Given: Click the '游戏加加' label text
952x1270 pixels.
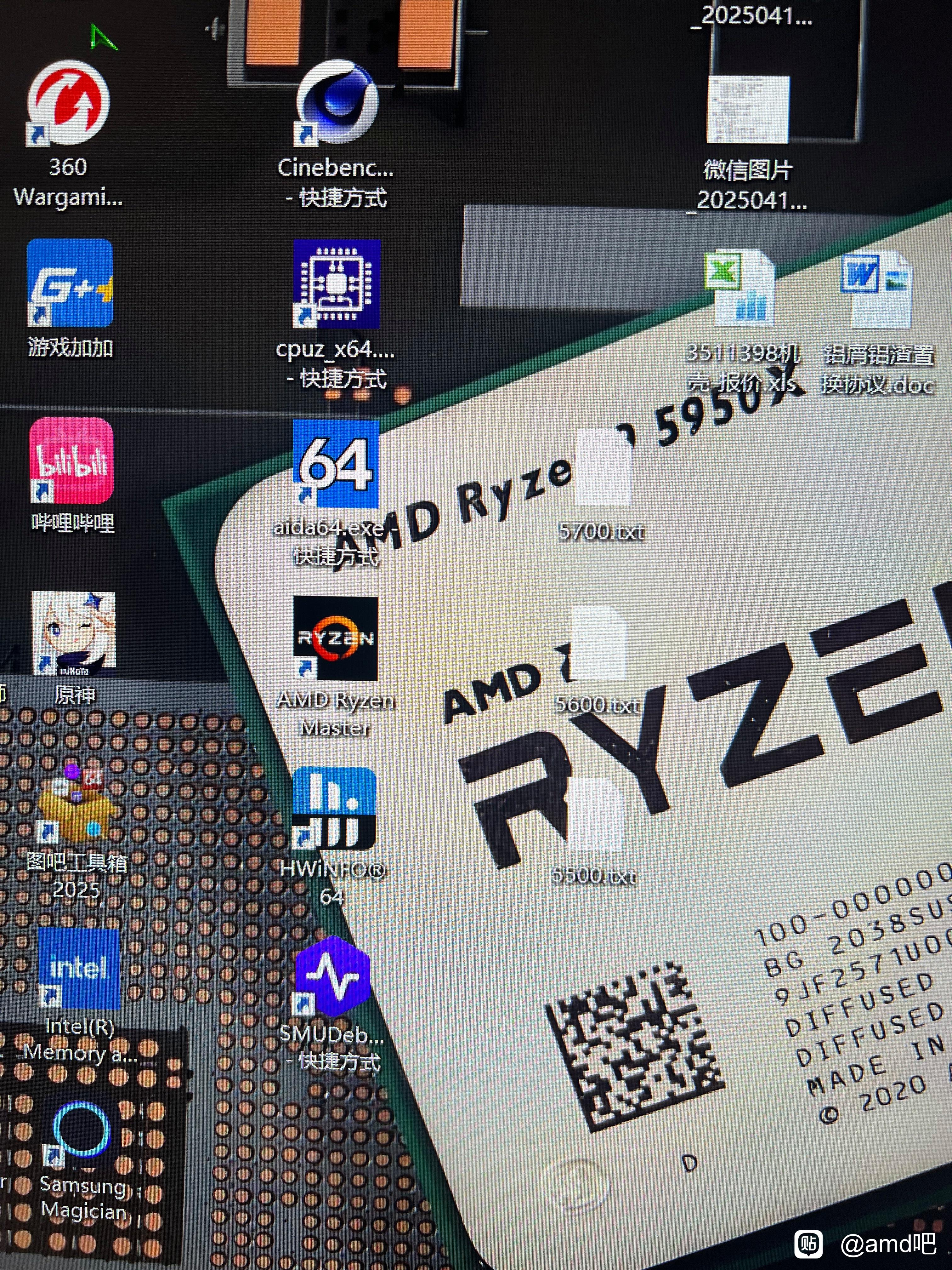Looking at the screenshot, I should coord(70,347).
